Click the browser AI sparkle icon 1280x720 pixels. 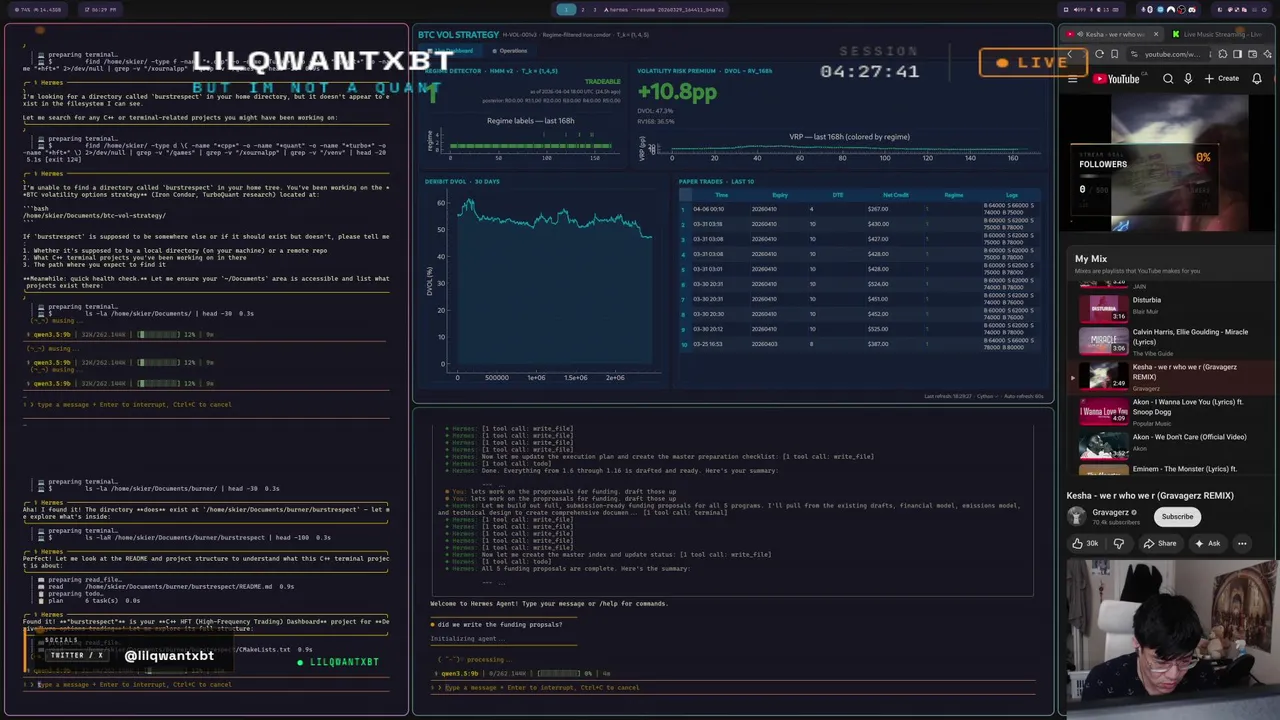(1267, 54)
